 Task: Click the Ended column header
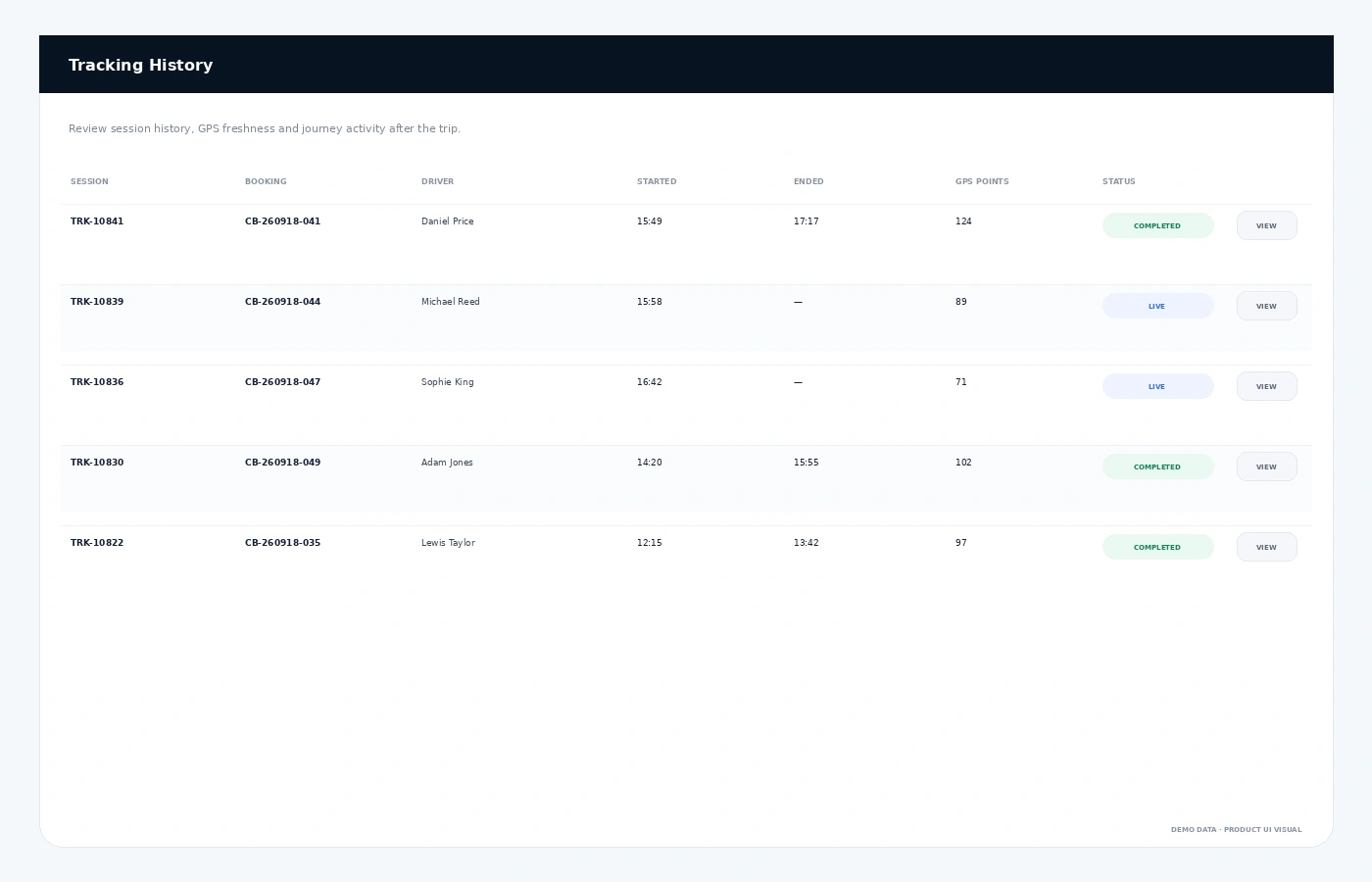coord(808,181)
